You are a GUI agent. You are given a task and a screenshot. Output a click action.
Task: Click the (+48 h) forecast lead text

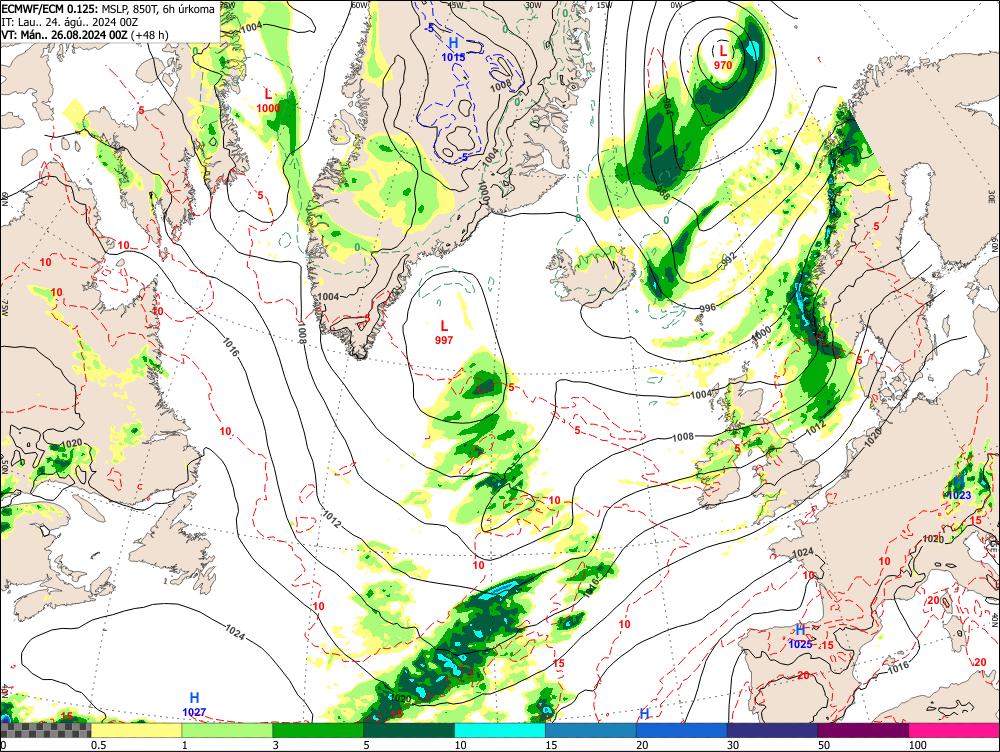[149, 35]
